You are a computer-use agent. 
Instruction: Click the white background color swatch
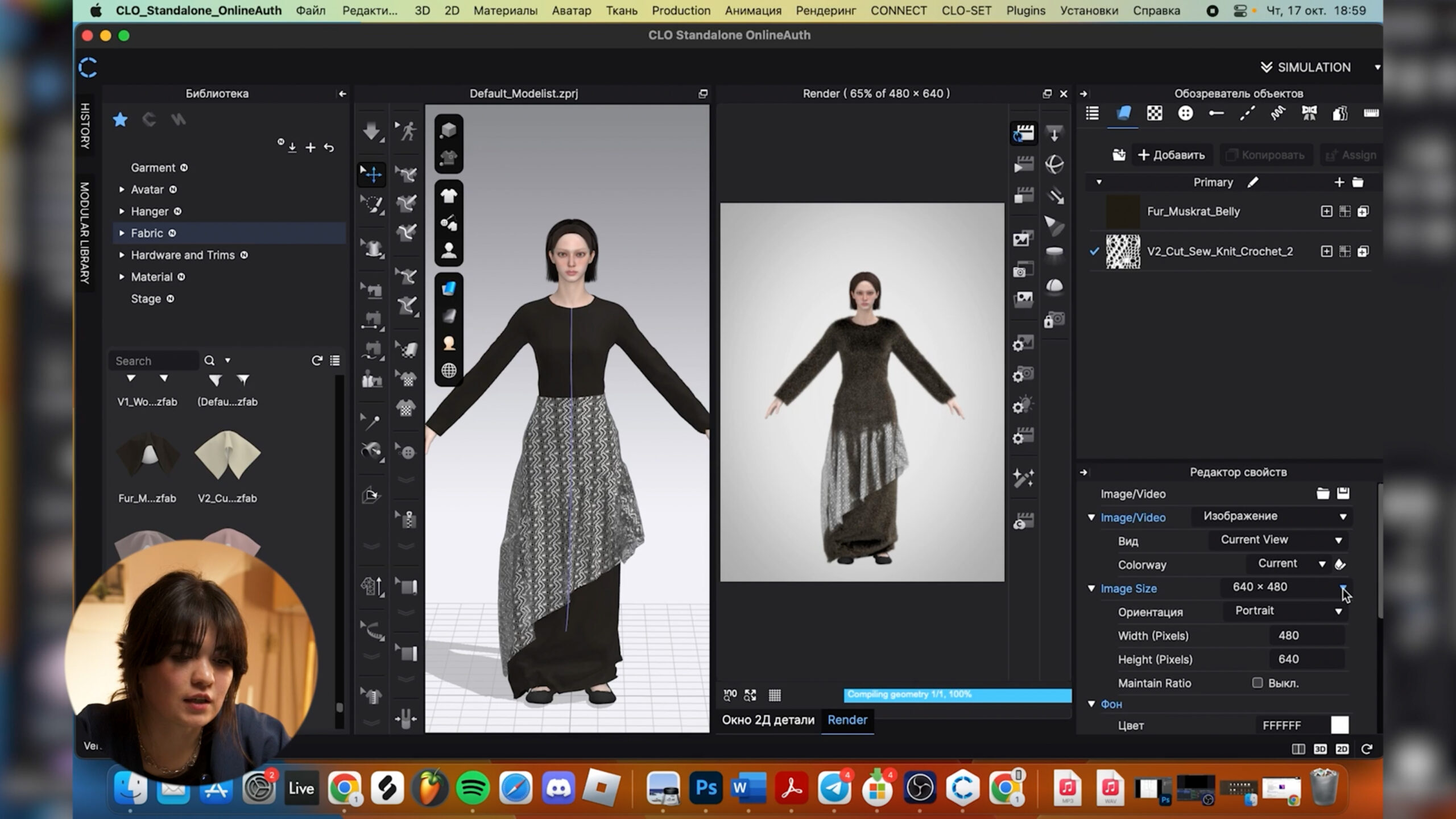1339,725
